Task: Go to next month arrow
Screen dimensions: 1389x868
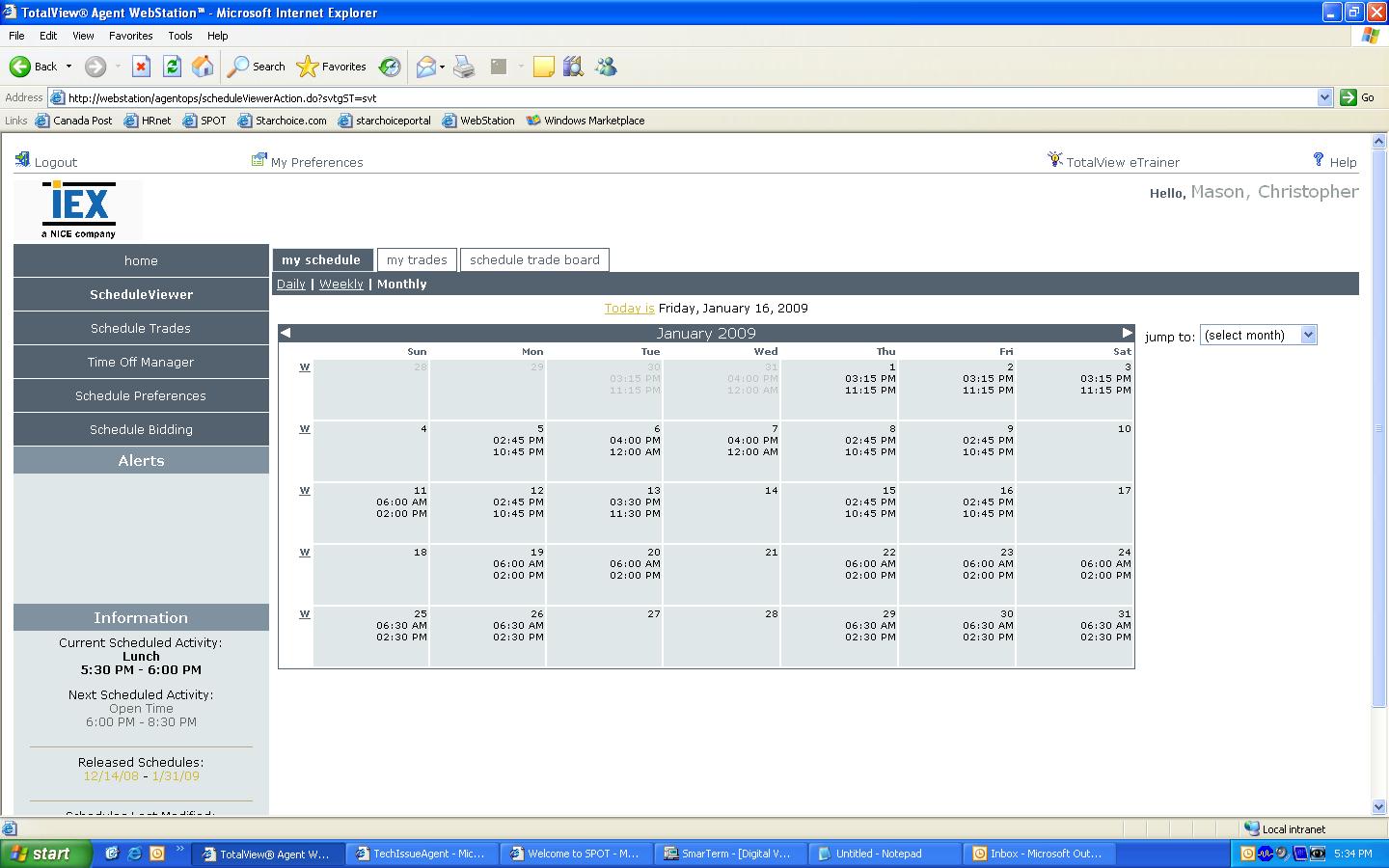Action: [1127, 333]
